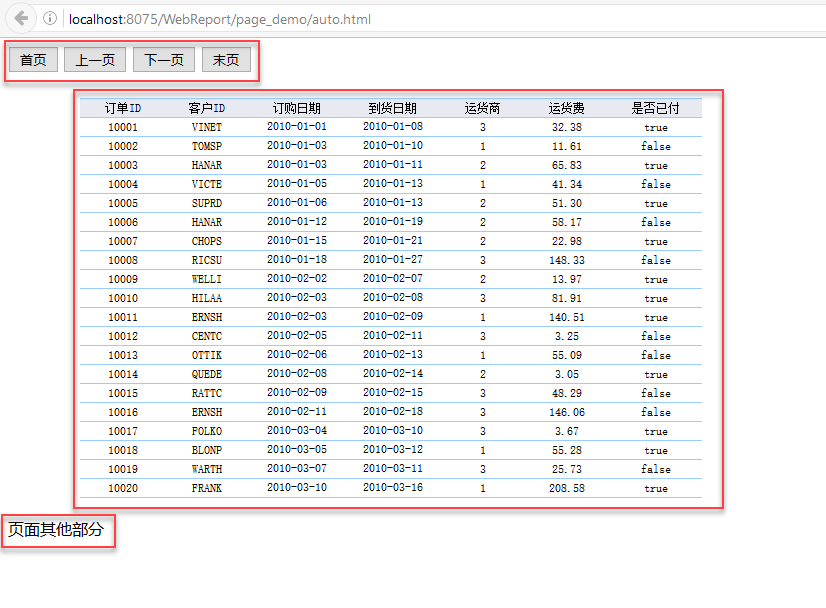Click the 运货费 column header
Screen dimensions: 826x608
[x=567, y=108]
